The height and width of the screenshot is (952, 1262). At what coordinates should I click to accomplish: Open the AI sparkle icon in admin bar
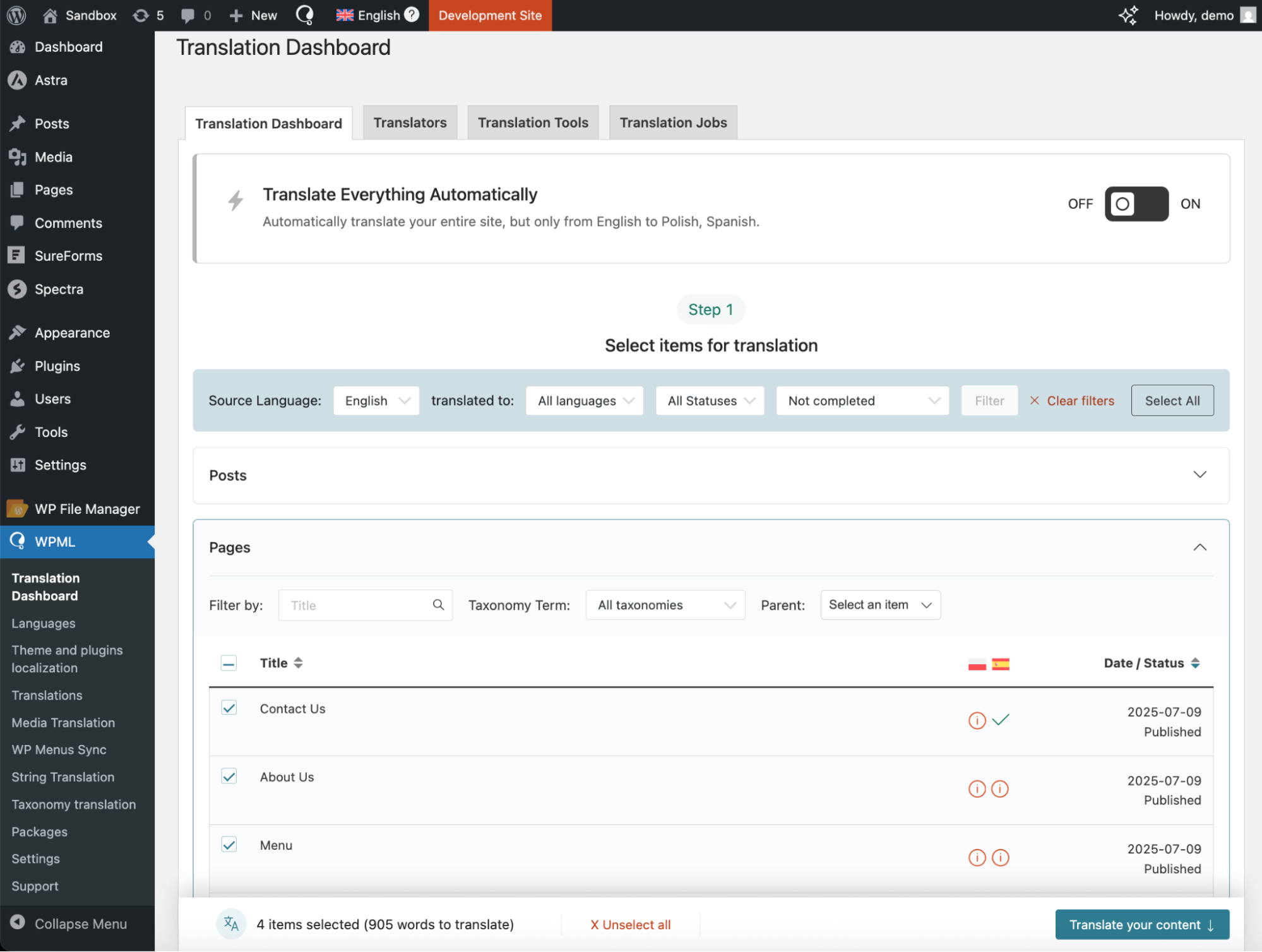pos(1128,15)
